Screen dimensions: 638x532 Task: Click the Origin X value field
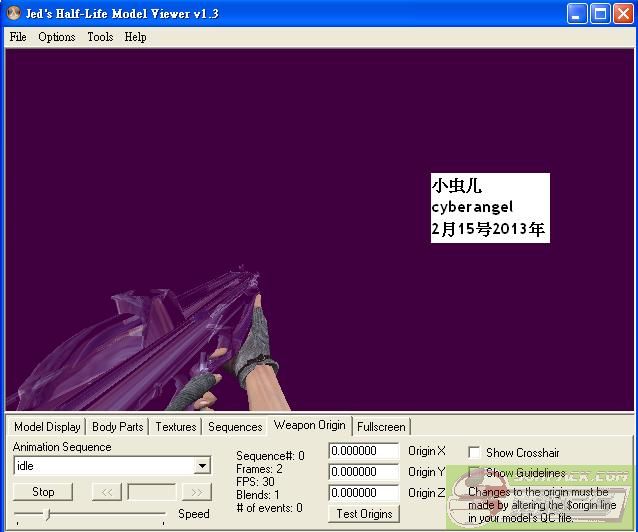point(364,452)
